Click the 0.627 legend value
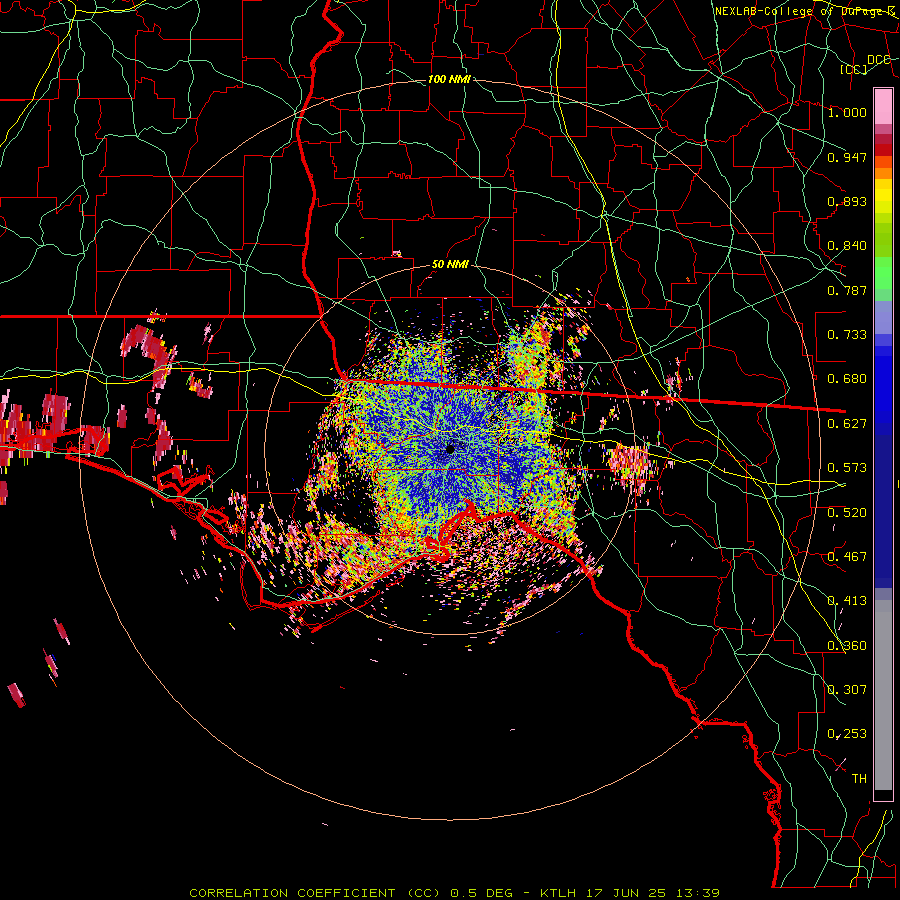 (847, 424)
